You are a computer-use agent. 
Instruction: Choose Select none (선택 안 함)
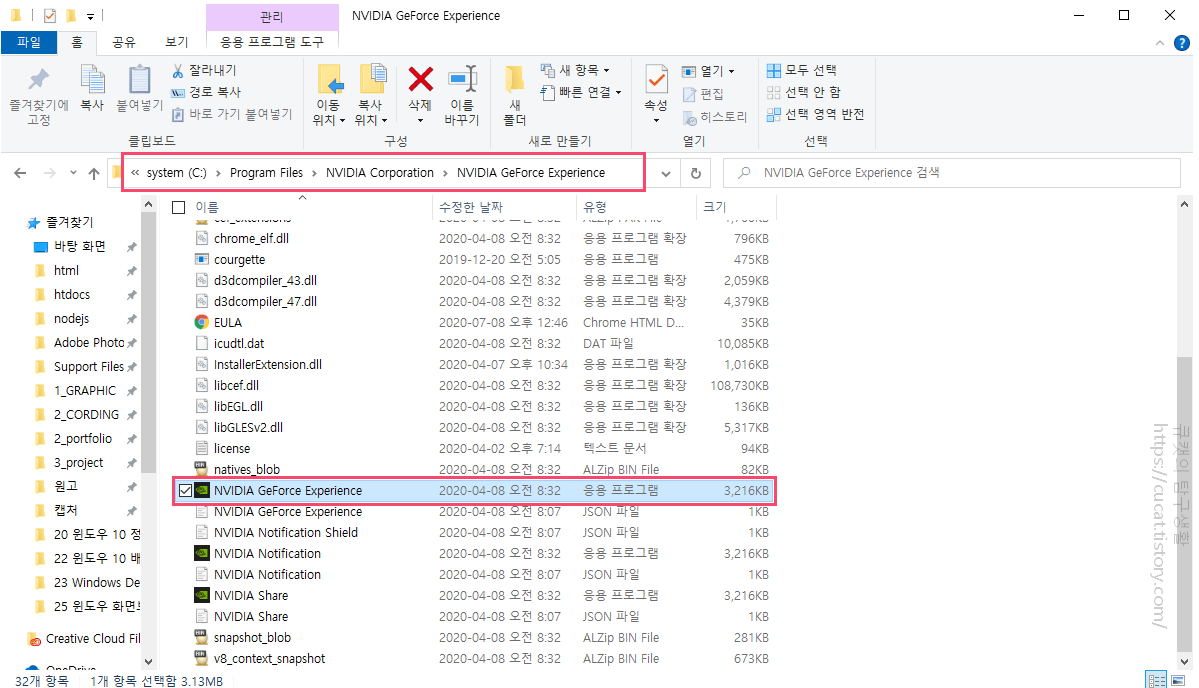[804, 92]
